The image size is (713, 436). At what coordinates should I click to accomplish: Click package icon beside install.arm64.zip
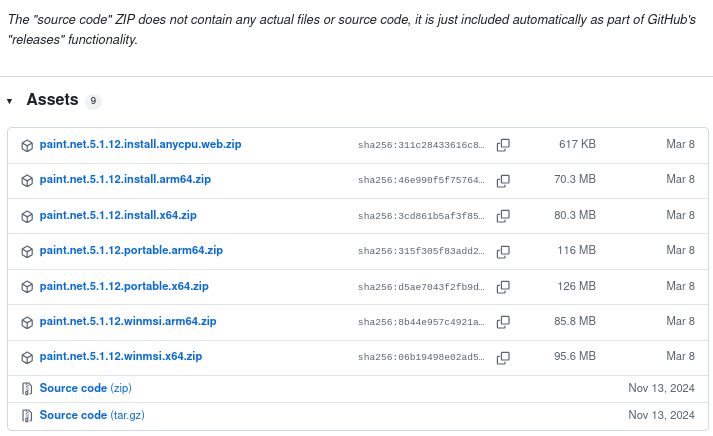click(x=27, y=180)
